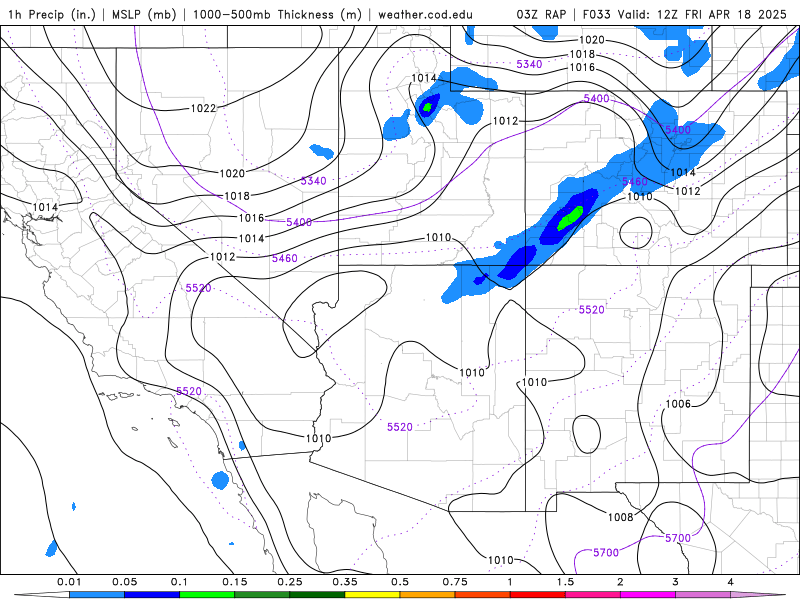Pick the dark blue 0.05–0.1 legend swatch
Image resolution: width=800 pixels, height=600 pixels.
(152, 595)
